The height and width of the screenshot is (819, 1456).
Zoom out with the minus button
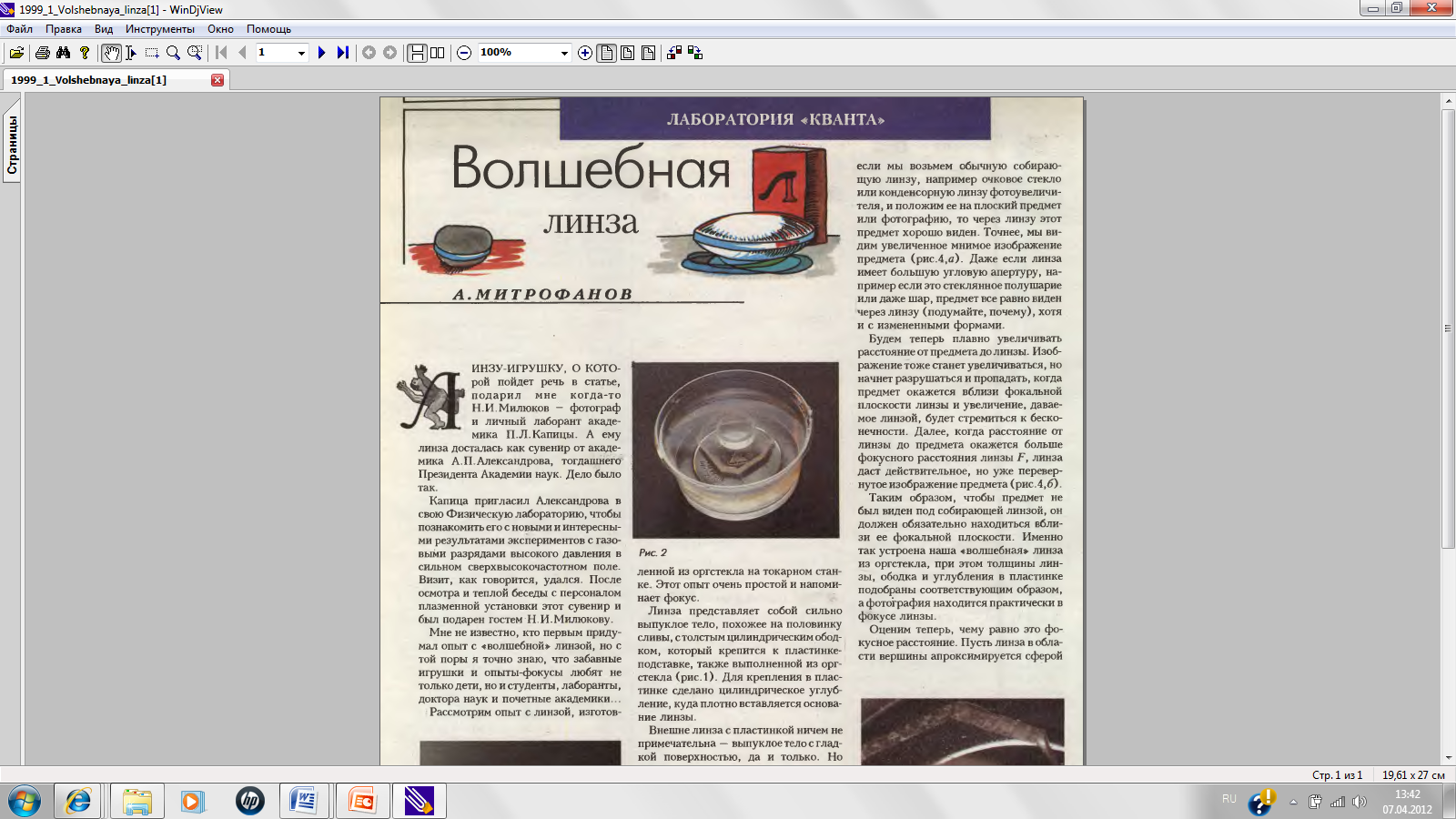pos(464,53)
